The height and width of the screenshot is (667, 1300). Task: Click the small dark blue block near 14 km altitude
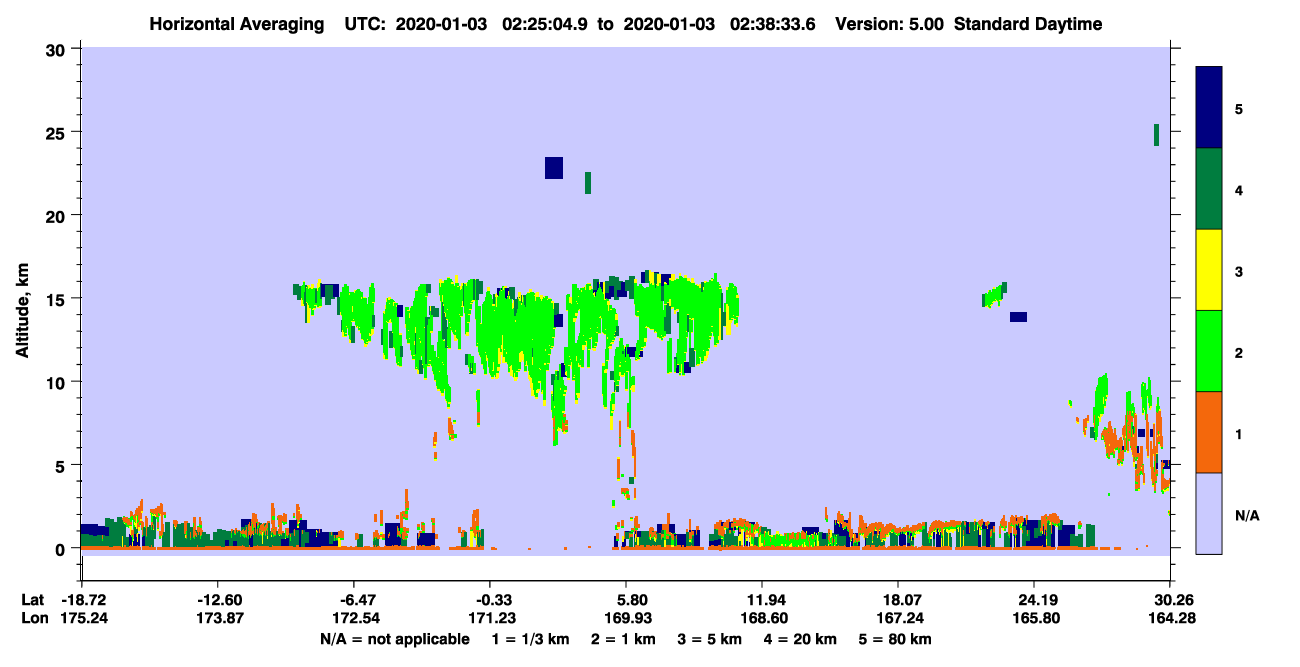(1018, 317)
